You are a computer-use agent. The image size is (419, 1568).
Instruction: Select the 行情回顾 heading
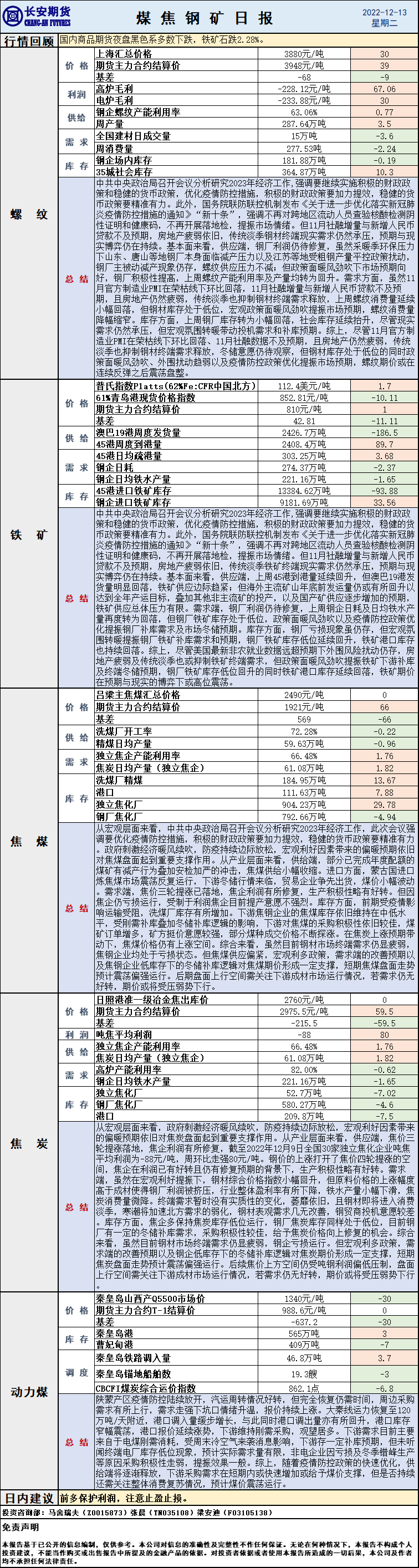click(x=29, y=41)
